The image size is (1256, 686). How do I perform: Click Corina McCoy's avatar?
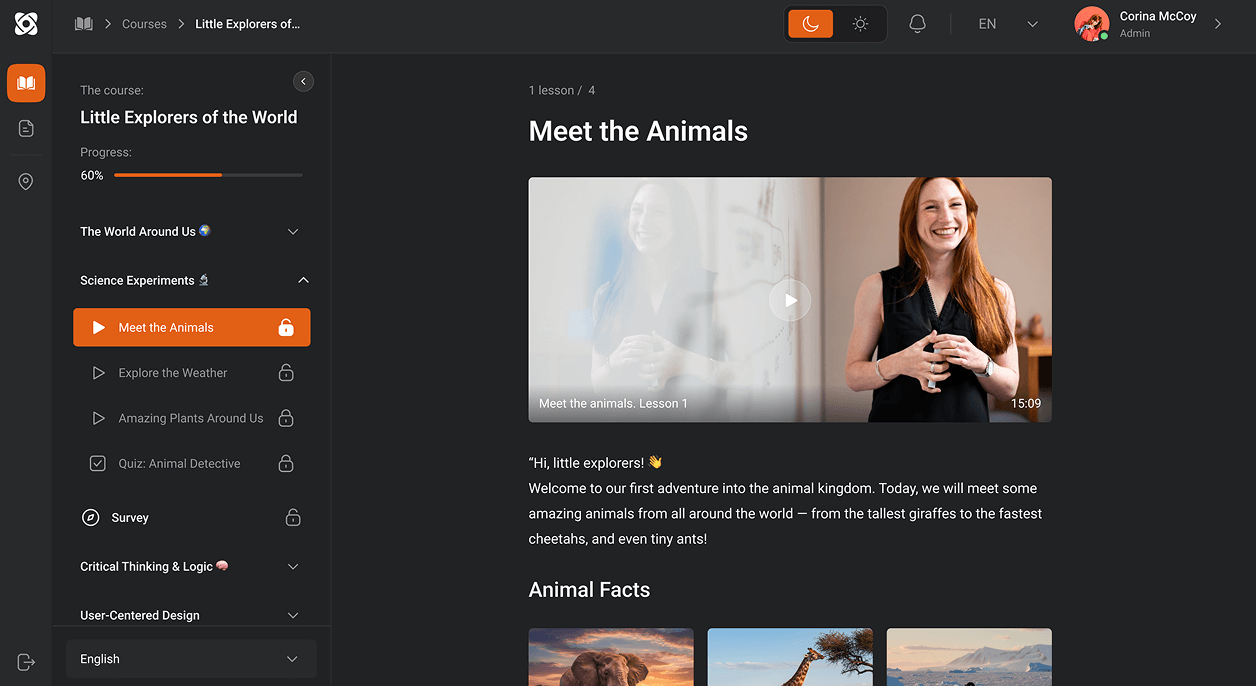click(1092, 24)
